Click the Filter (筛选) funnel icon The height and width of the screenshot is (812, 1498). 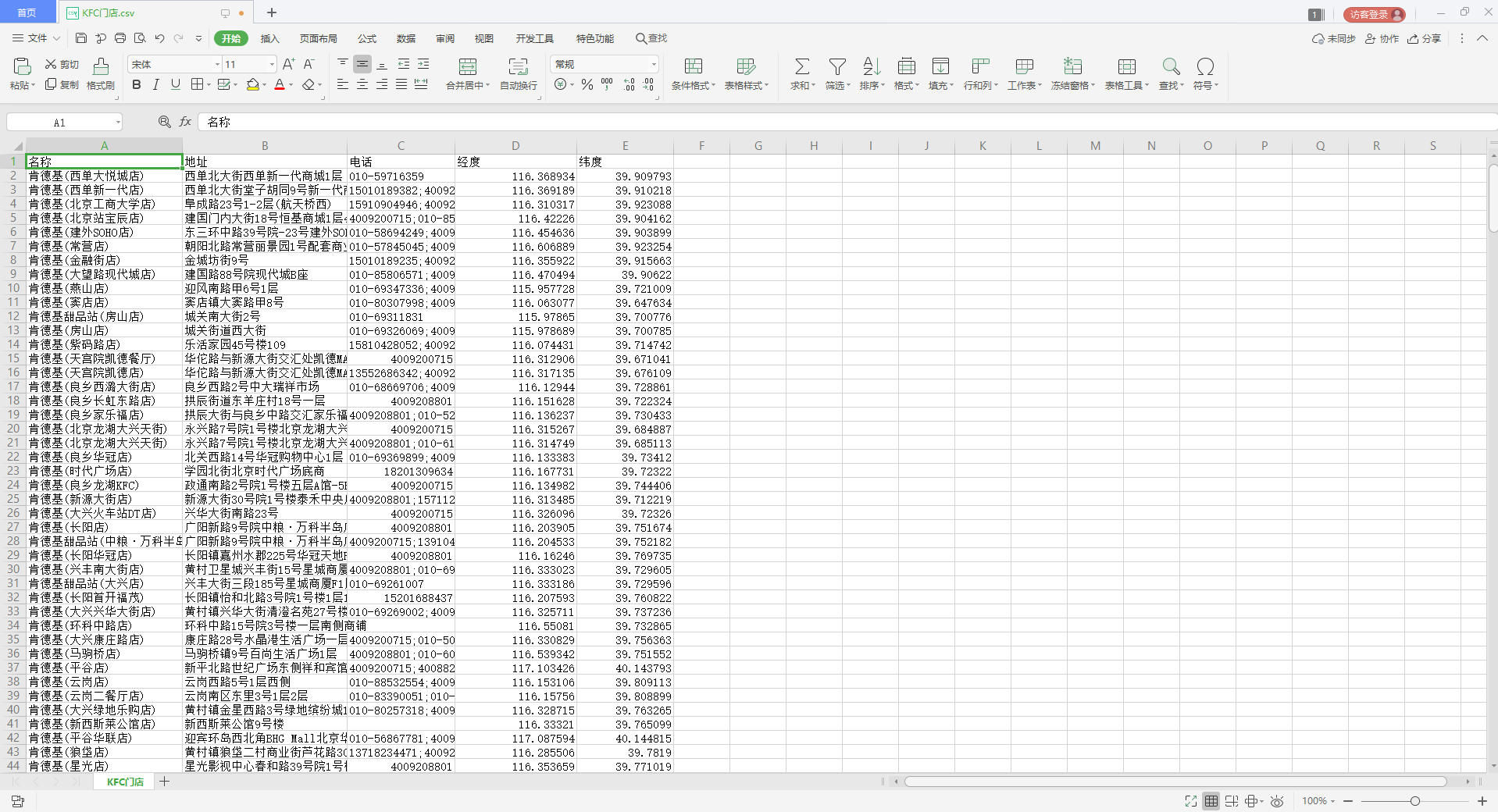(x=837, y=67)
